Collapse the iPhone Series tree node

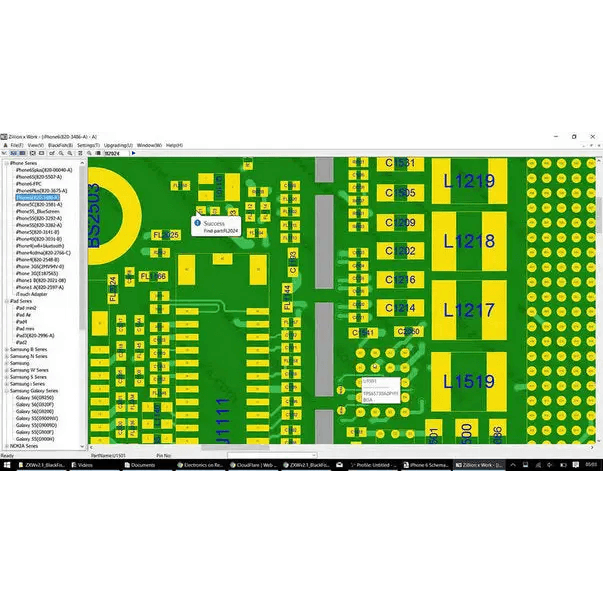pos(5,162)
